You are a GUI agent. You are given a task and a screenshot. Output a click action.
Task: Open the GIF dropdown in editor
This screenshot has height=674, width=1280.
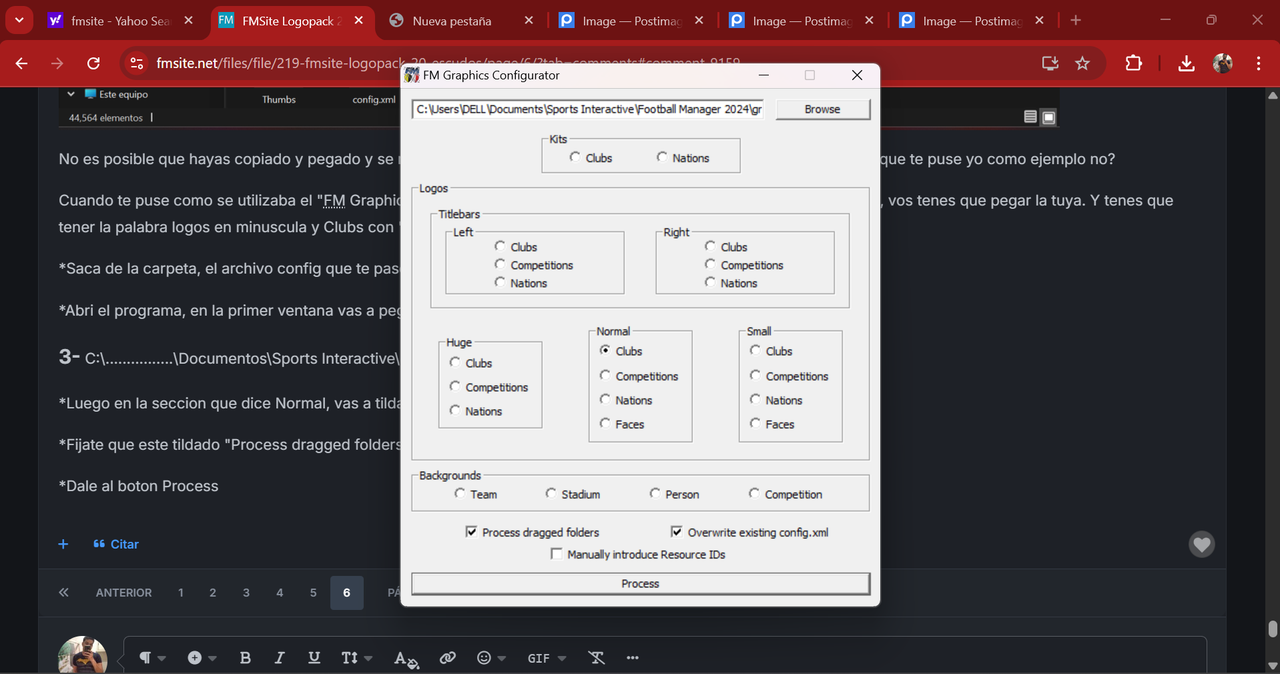[546, 658]
